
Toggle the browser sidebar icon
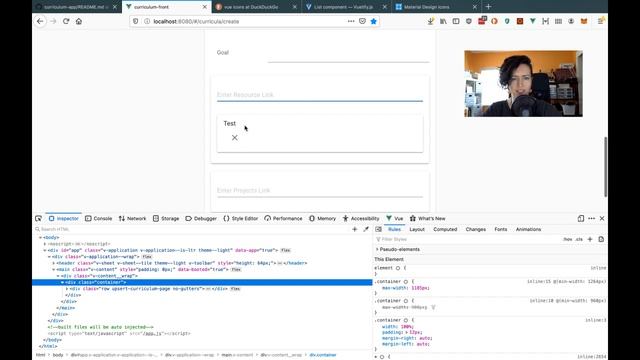pyautogui.click(x=456, y=21)
